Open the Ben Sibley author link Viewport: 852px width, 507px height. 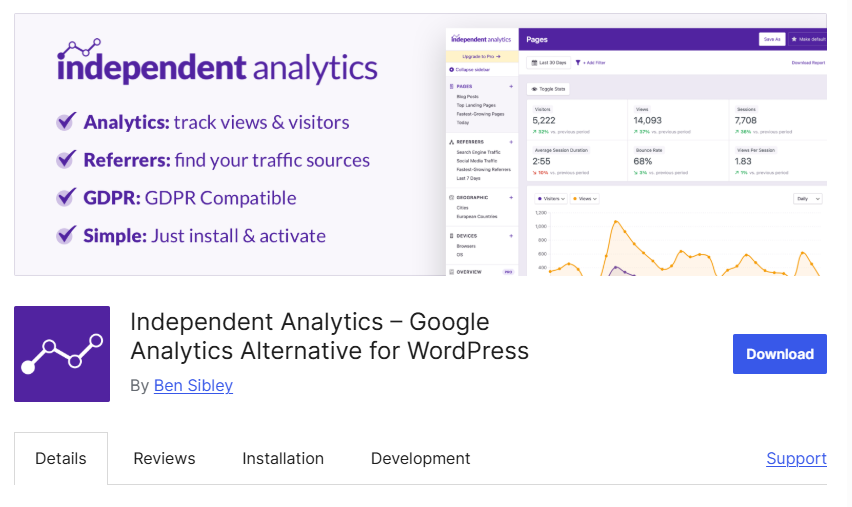point(193,385)
